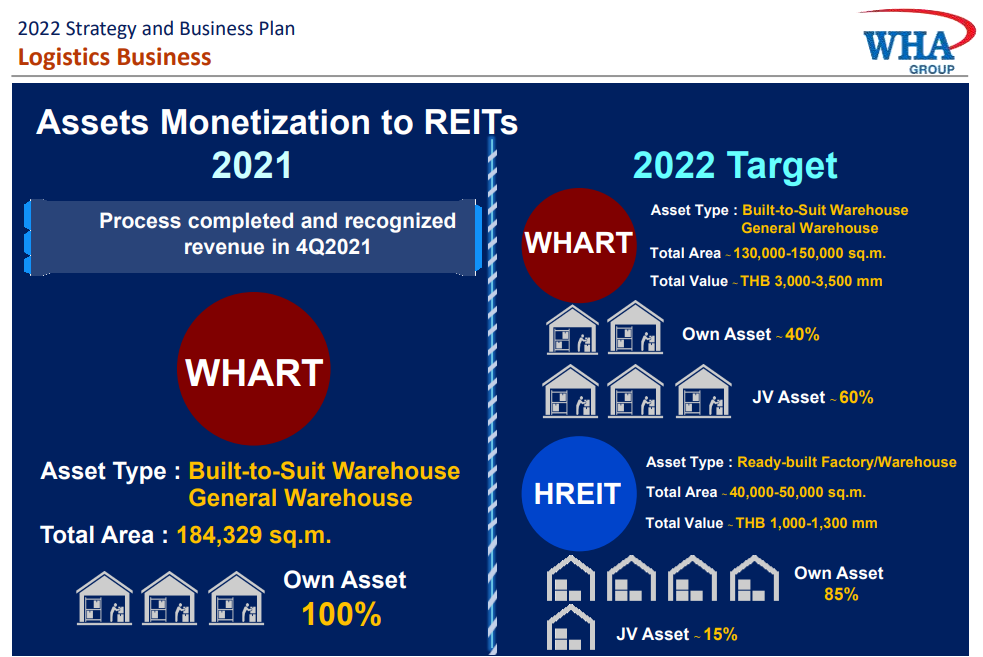The image size is (983, 657).
Task: Click the blue HREIT circle
Action: [579, 493]
